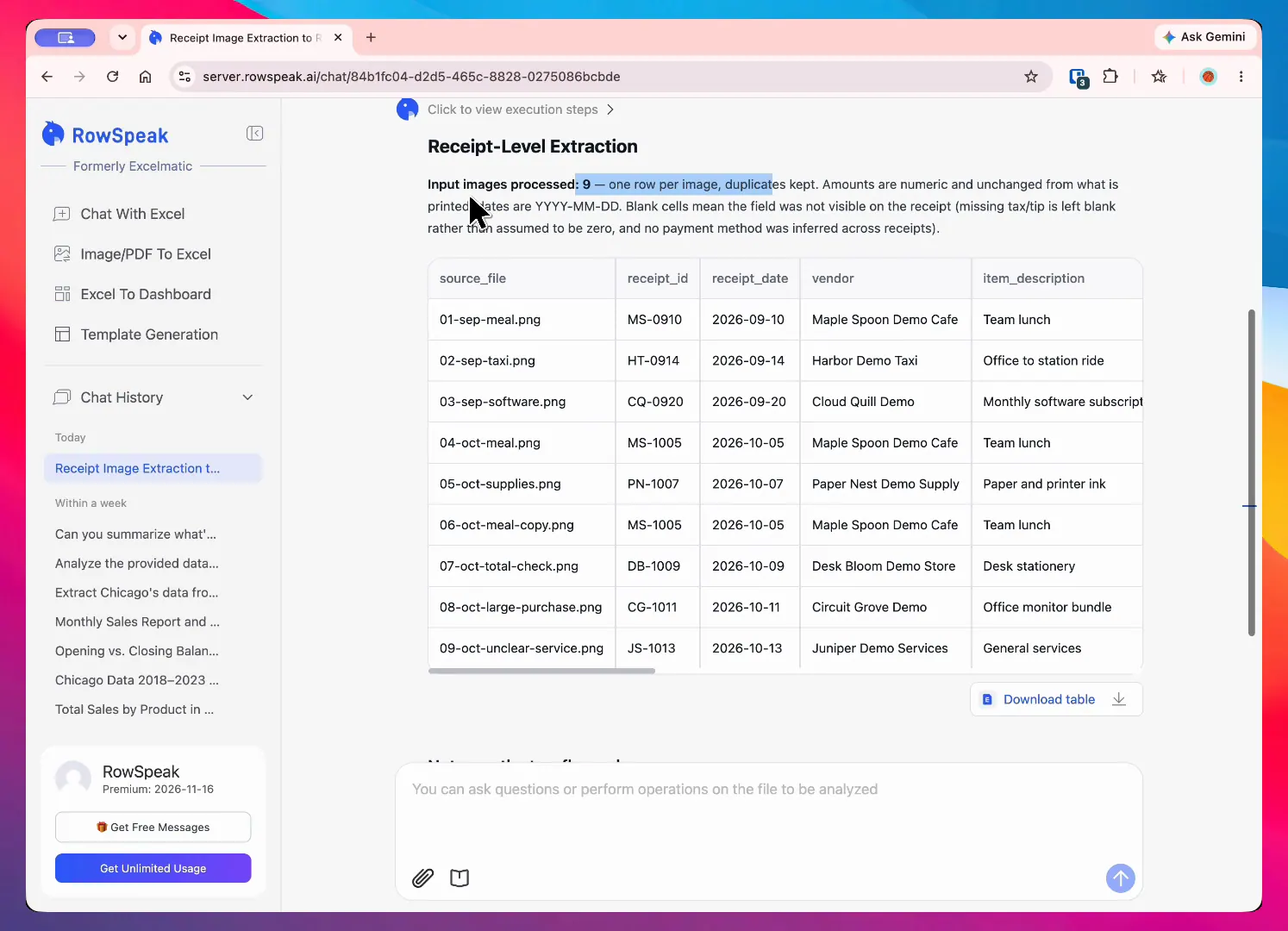Click the 'Harbor Demo Taxi' vendor cell
This screenshot has height=931, width=1288.
pyautogui.click(x=885, y=360)
